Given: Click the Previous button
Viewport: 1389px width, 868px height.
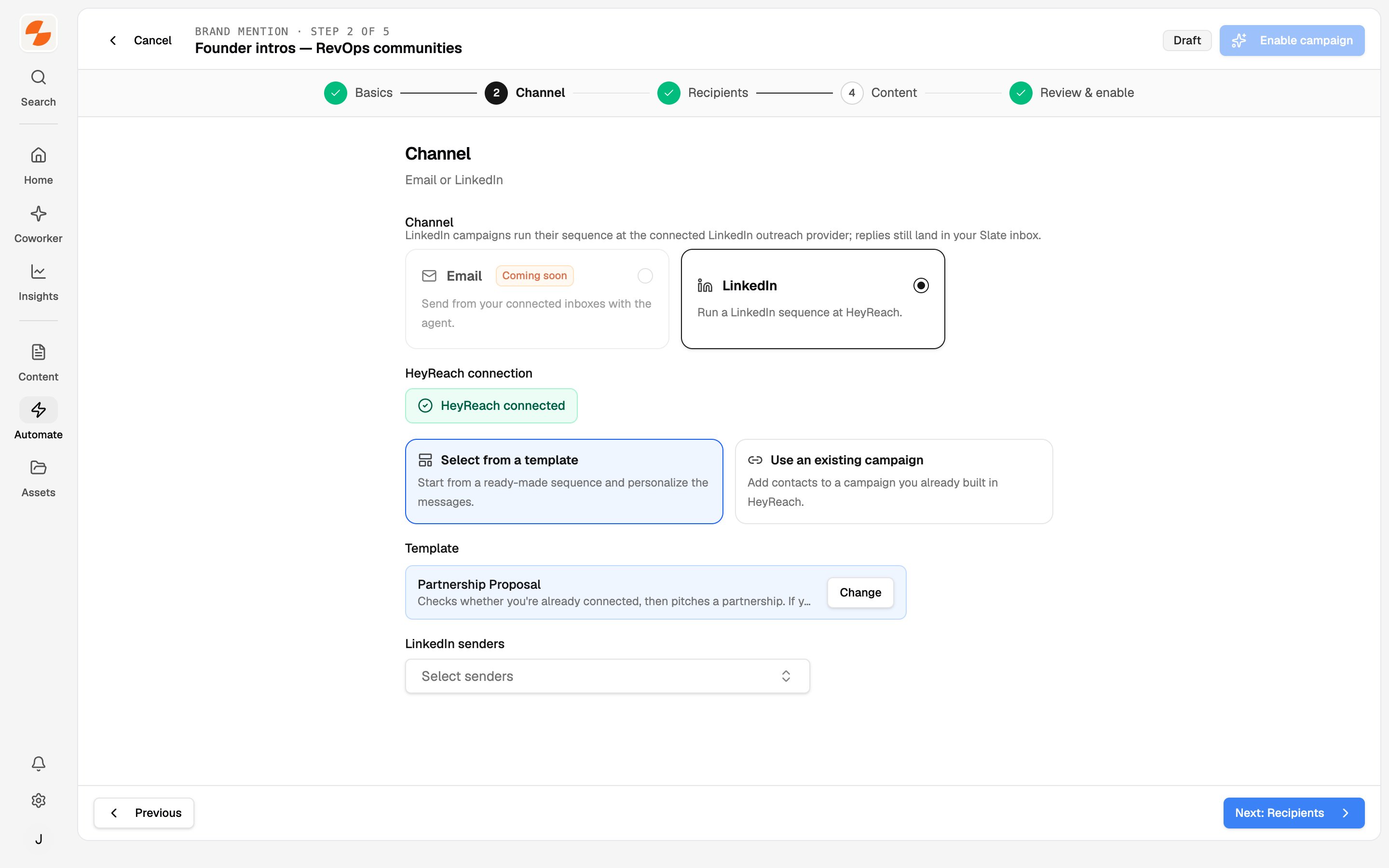Looking at the screenshot, I should (x=144, y=813).
